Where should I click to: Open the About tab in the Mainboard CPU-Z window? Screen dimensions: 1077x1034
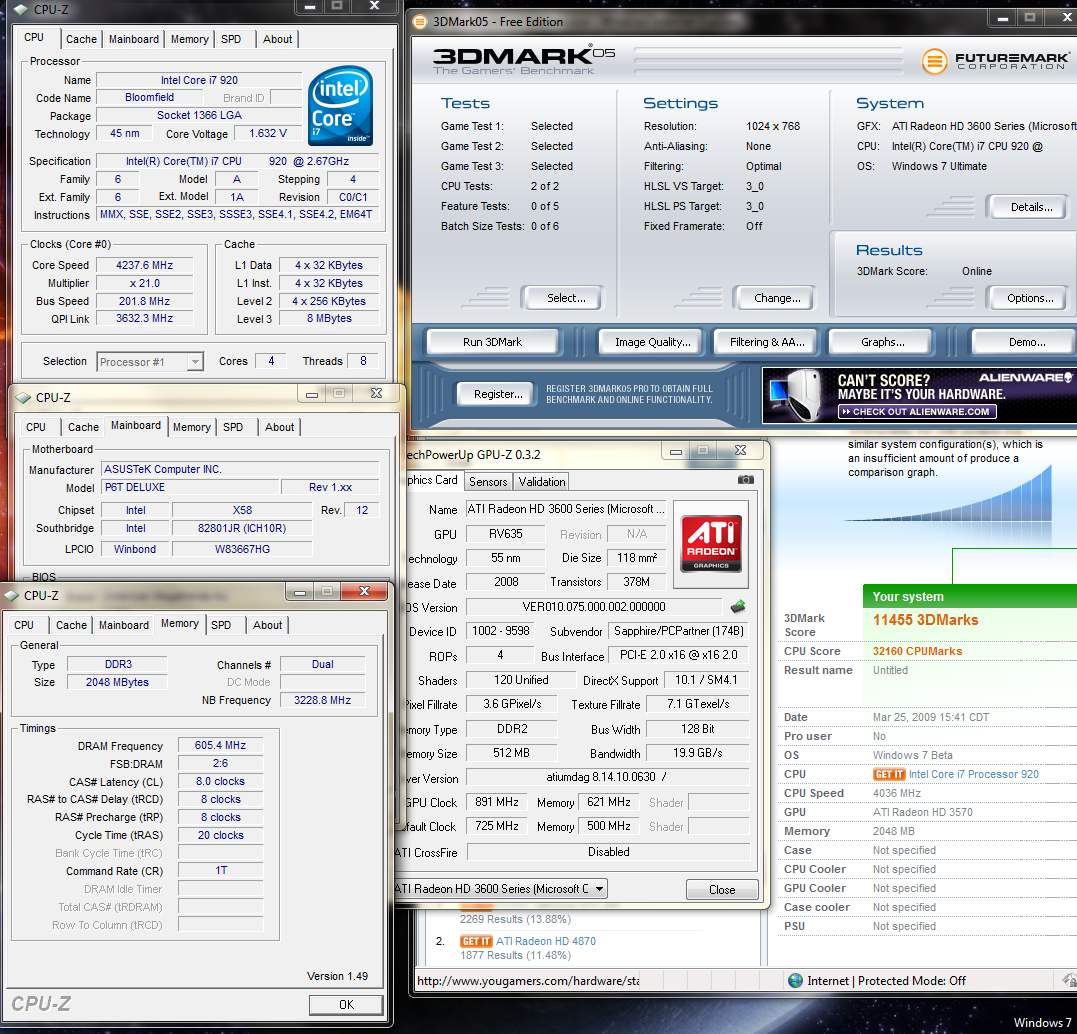(x=280, y=427)
